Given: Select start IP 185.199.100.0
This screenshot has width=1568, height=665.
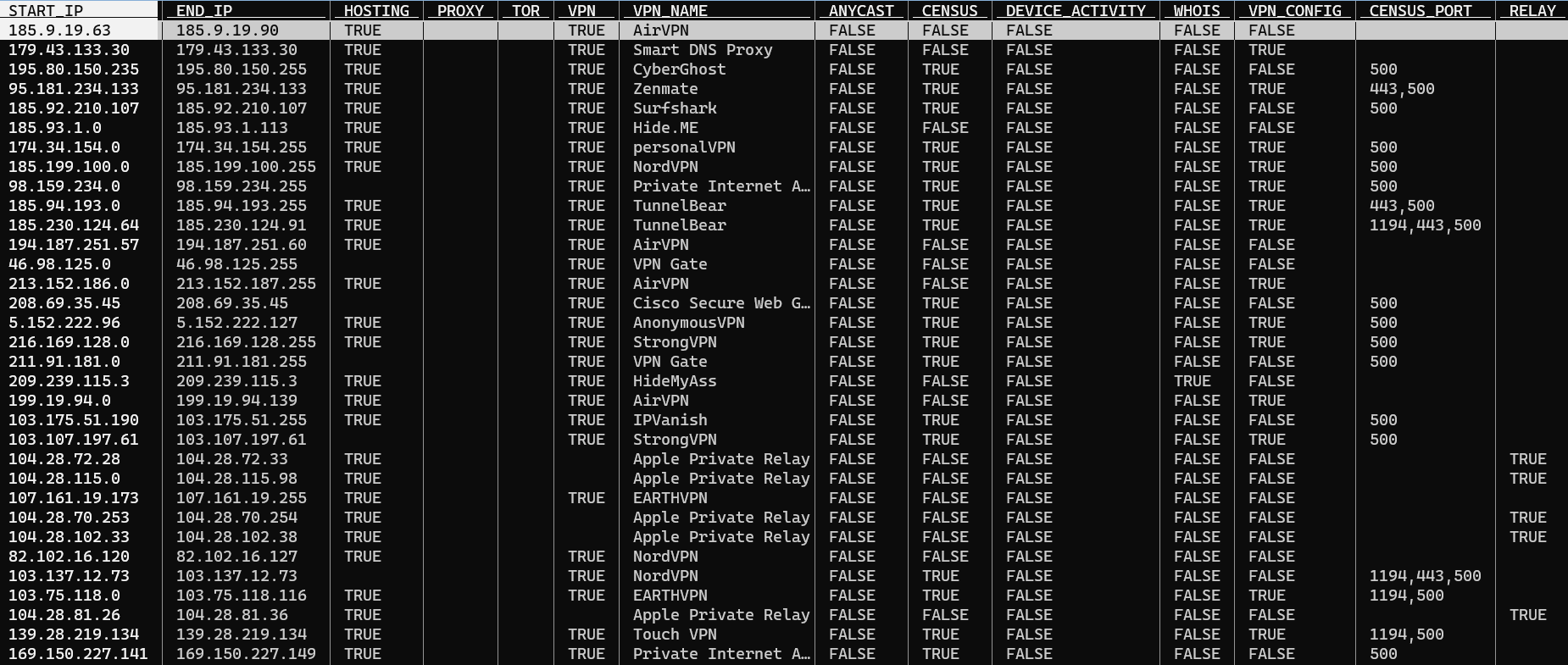Looking at the screenshot, I should (69, 167).
